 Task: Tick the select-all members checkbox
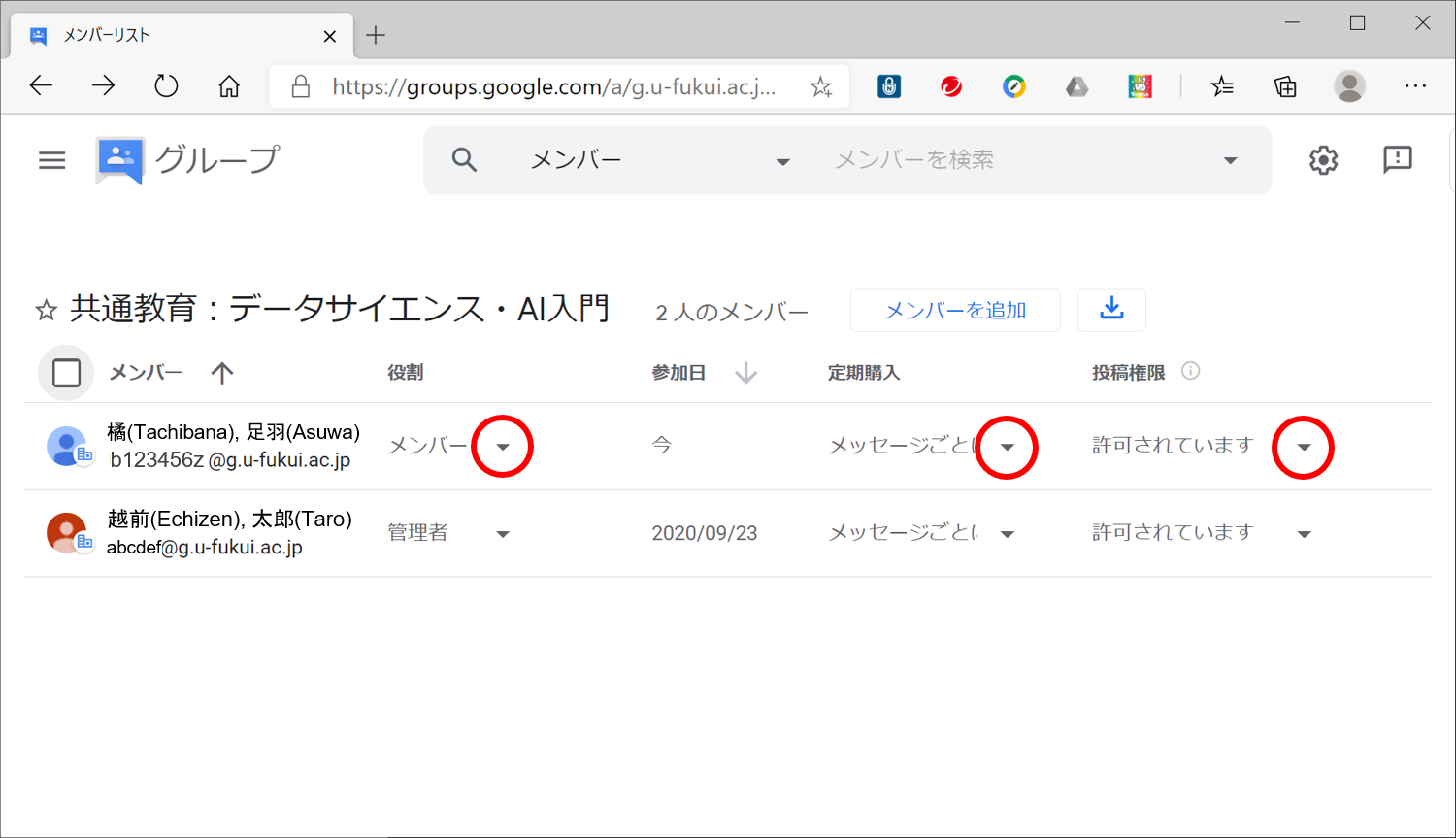[66, 373]
